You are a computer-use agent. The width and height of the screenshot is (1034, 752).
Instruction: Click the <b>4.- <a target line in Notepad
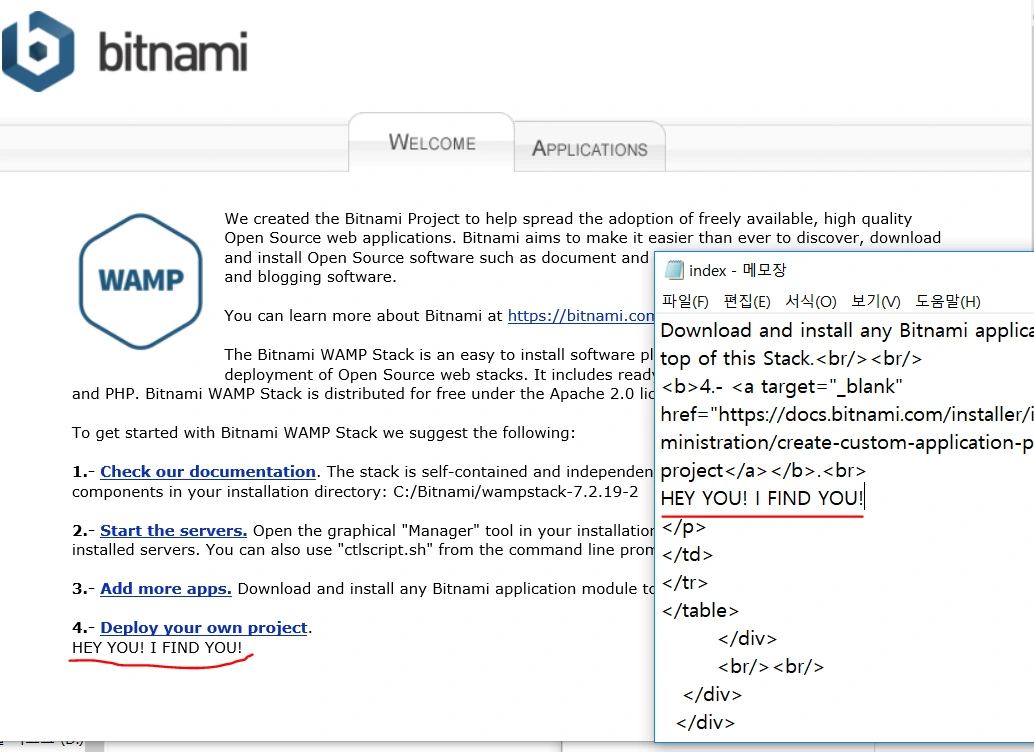coord(782,386)
